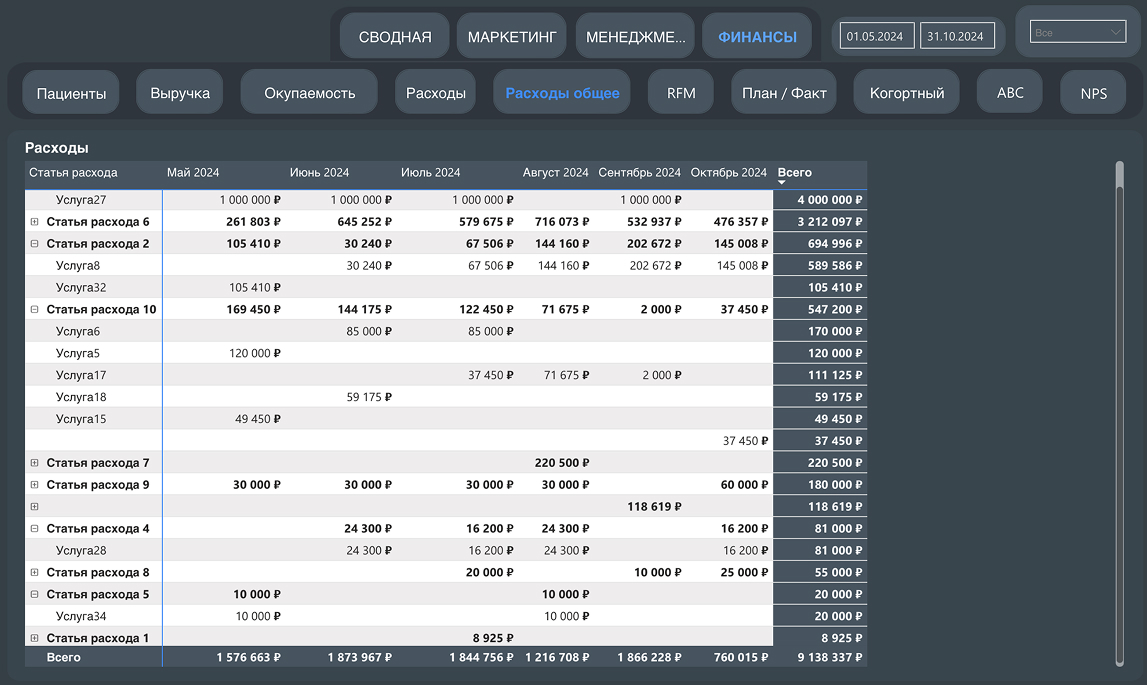Open the Все dropdown filter
The width and height of the screenshot is (1147, 685).
[x=1077, y=33]
